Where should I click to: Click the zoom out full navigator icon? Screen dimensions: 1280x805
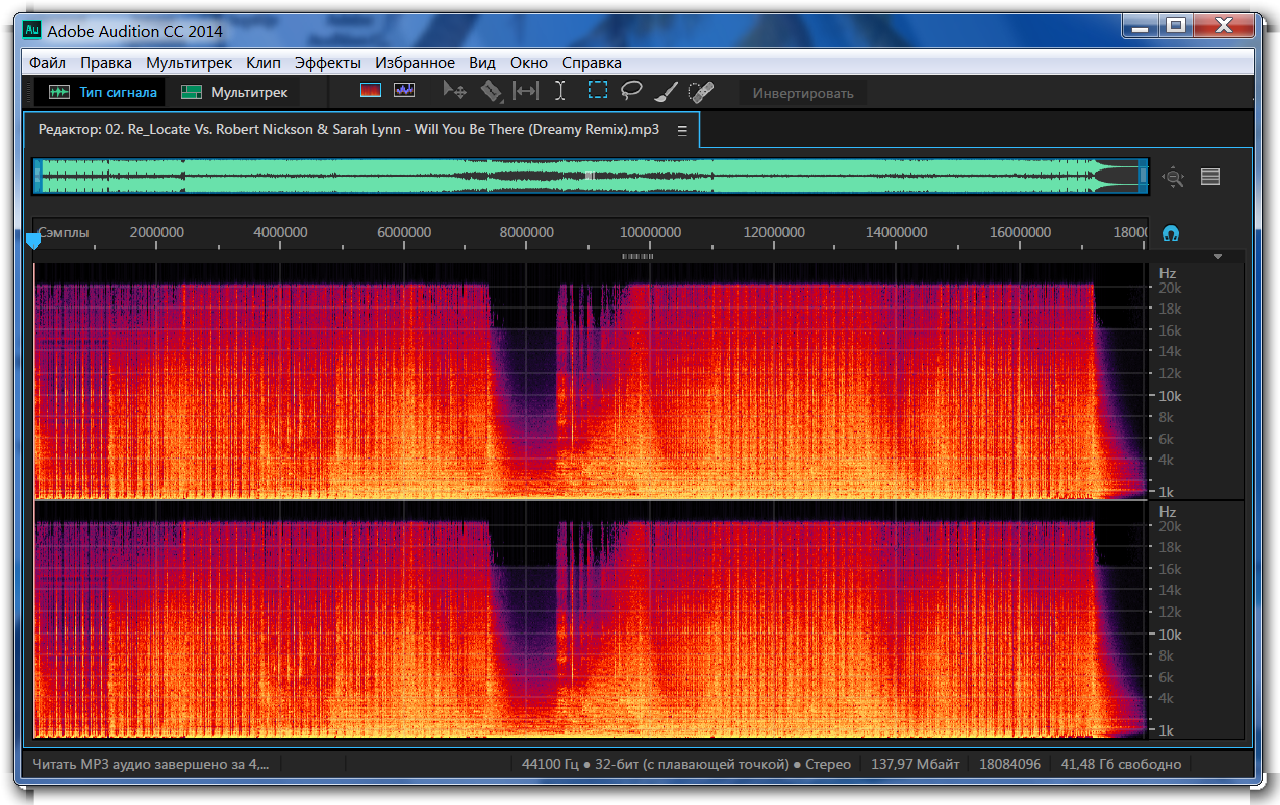pos(1173,177)
